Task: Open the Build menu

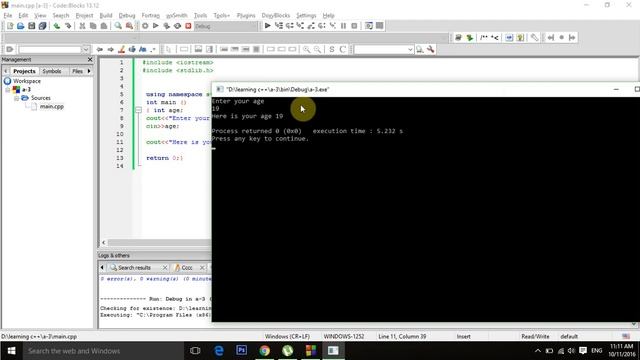Action: click(106, 16)
